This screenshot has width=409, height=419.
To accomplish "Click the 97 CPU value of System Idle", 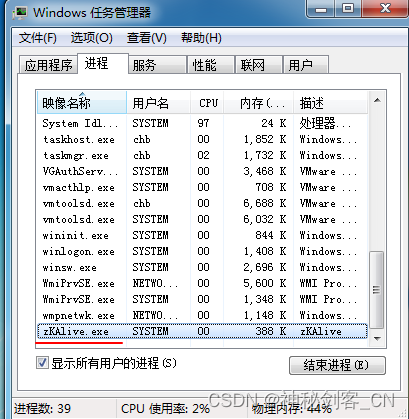I will click(203, 123).
